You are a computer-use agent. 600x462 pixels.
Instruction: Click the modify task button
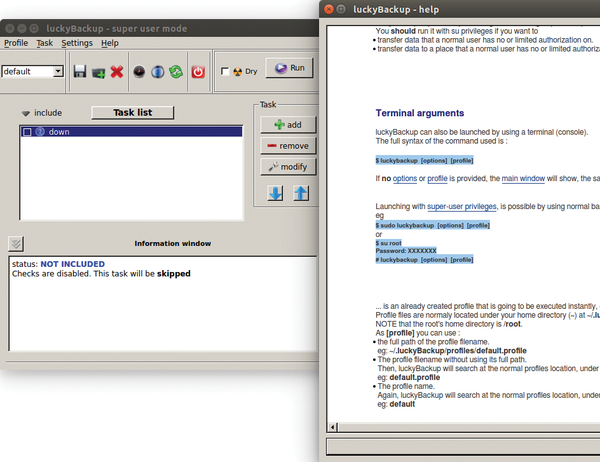pyautogui.click(x=288, y=167)
